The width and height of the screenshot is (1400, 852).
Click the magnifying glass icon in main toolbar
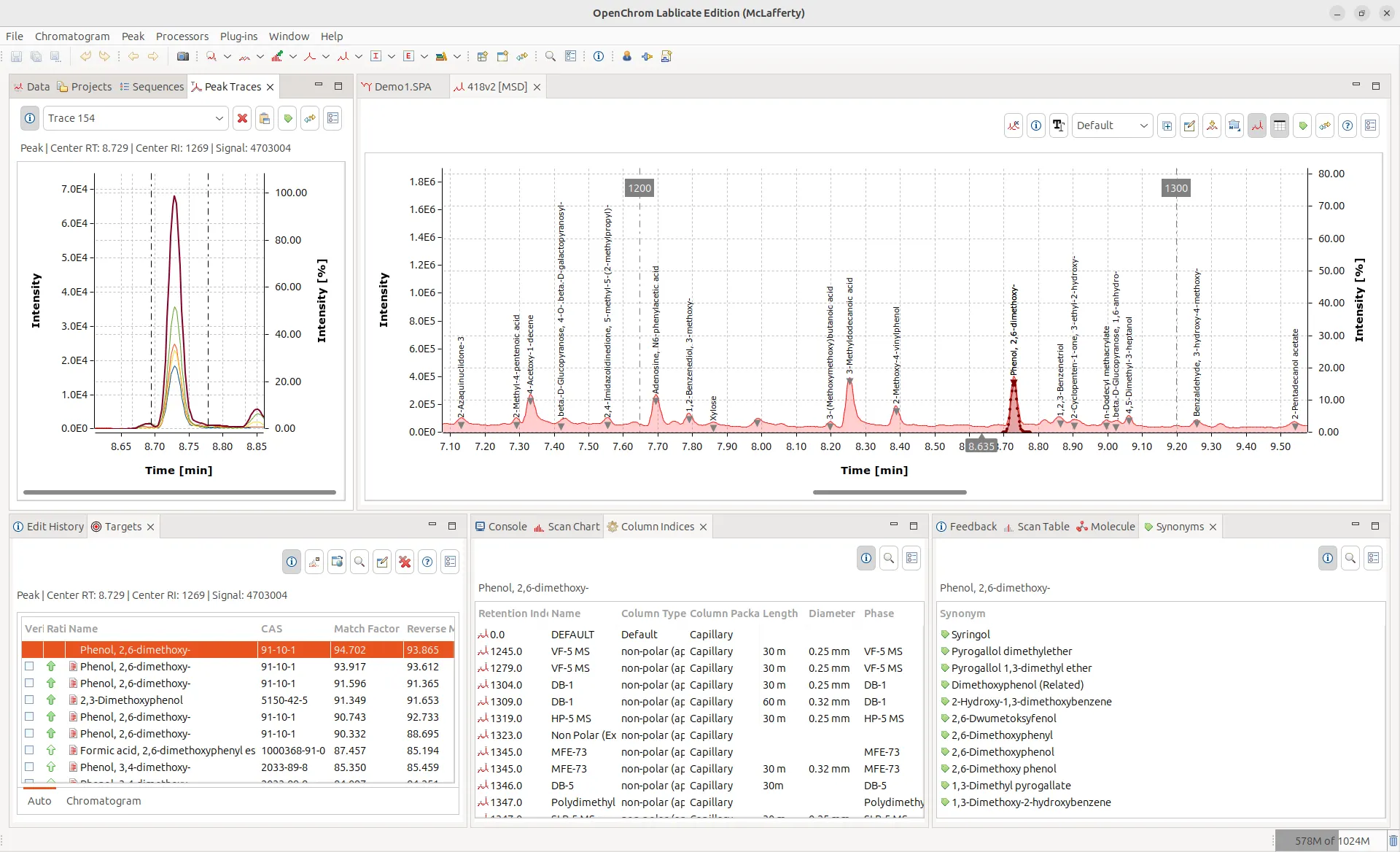[551, 56]
